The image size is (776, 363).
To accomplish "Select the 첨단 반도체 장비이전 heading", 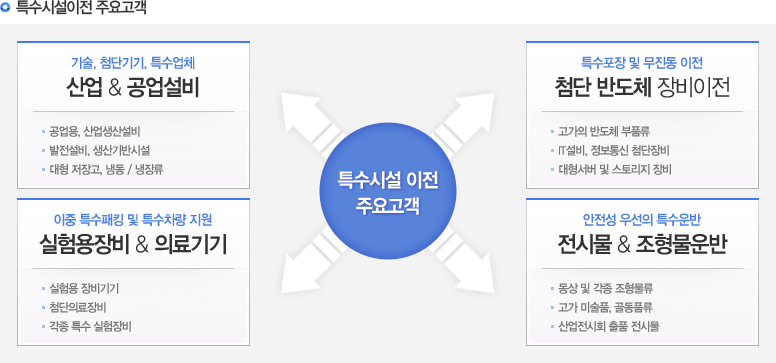I will 642,88.
